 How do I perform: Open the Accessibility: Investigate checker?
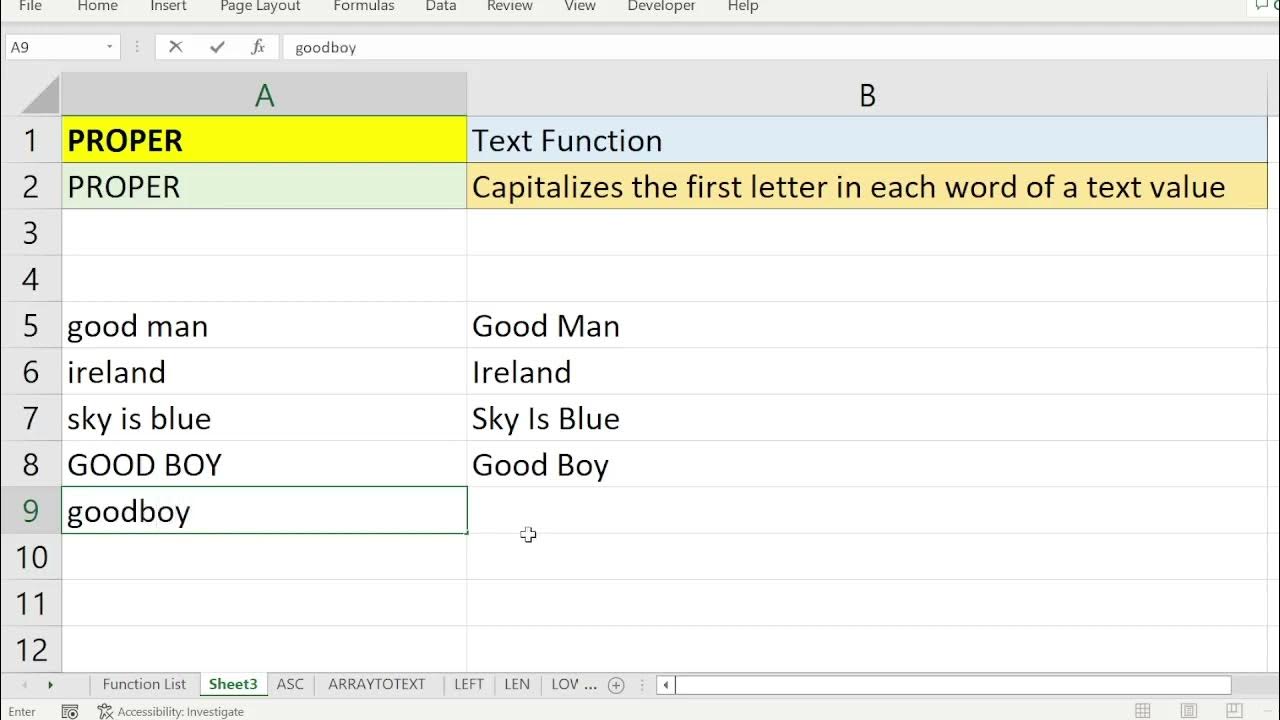(171, 712)
